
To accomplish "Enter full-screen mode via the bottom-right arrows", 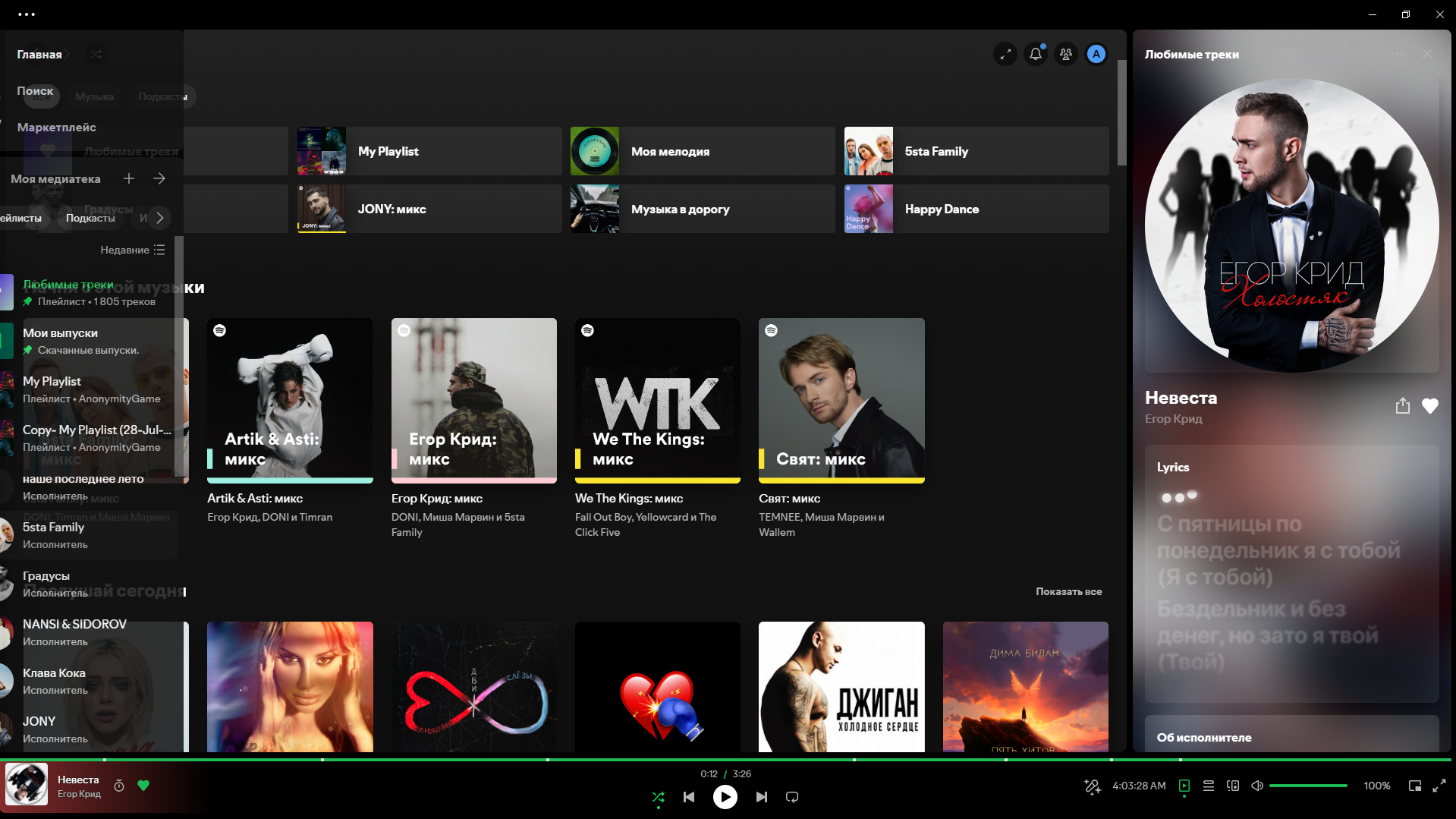I will pyautogui.click(x=1439, y=786).
